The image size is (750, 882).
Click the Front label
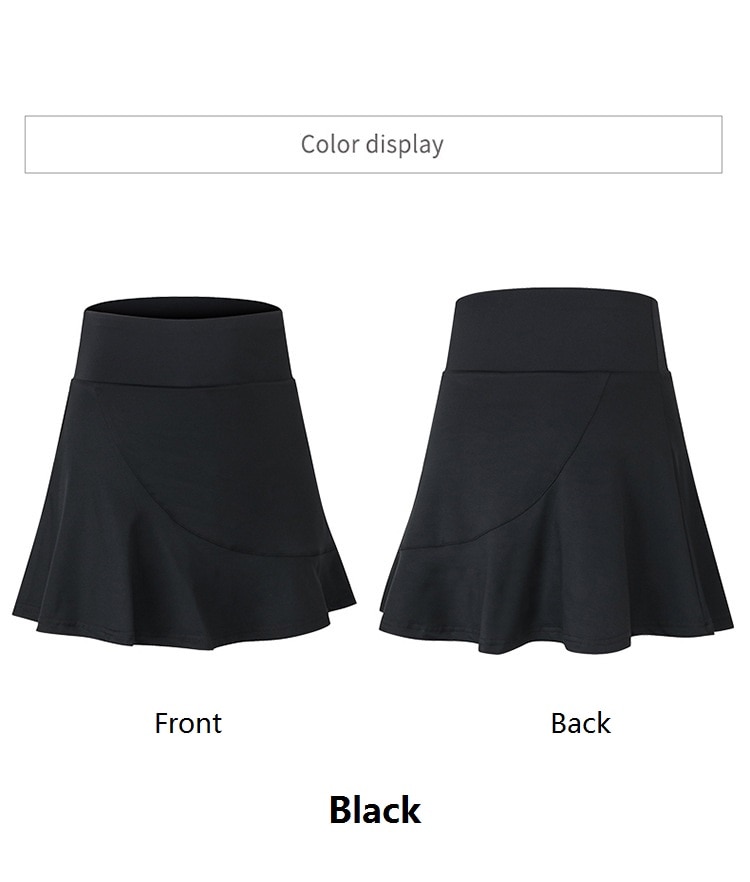point(188,723)
